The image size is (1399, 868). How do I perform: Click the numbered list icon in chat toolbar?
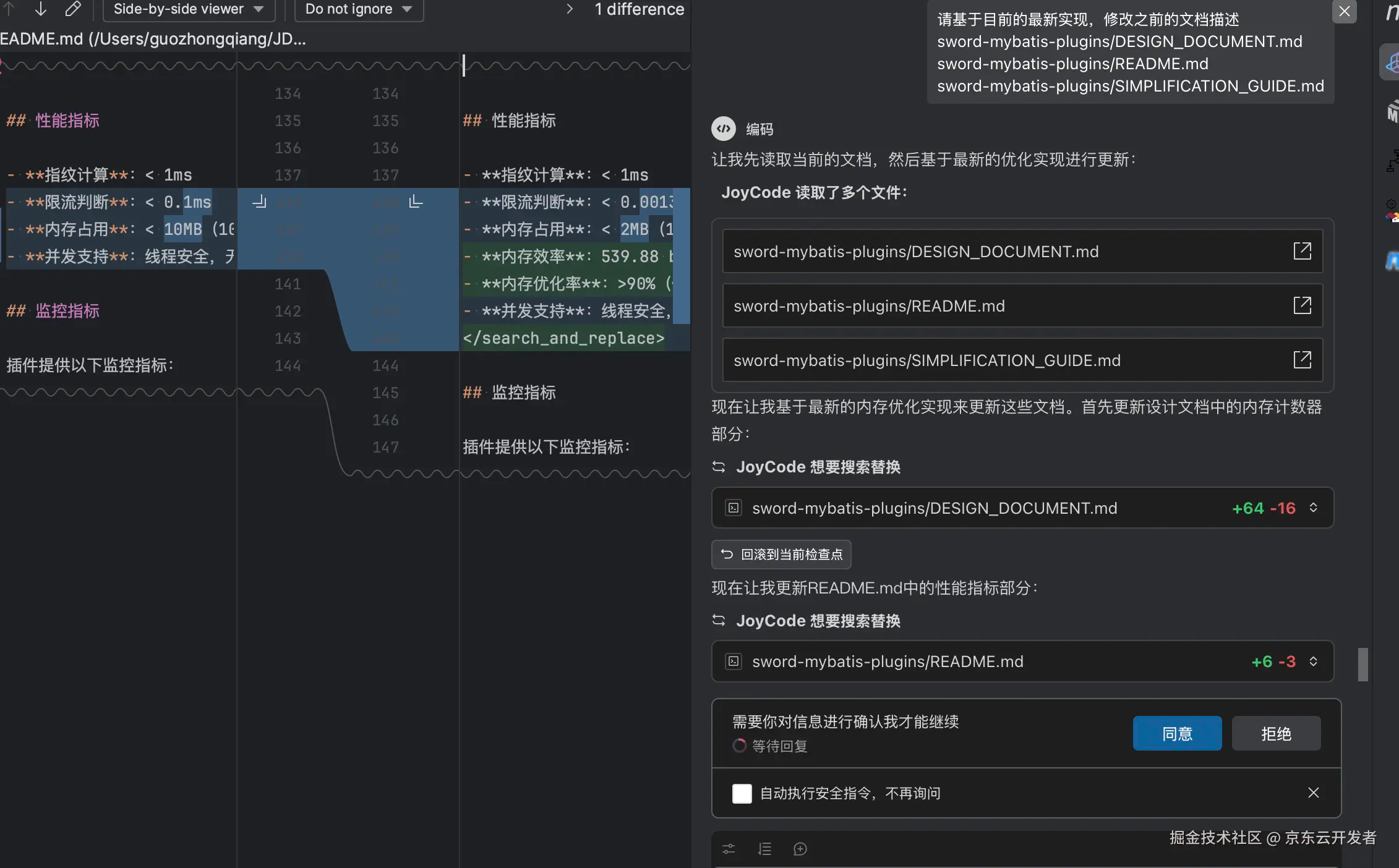pyautogui.click(x=765, y=849)
